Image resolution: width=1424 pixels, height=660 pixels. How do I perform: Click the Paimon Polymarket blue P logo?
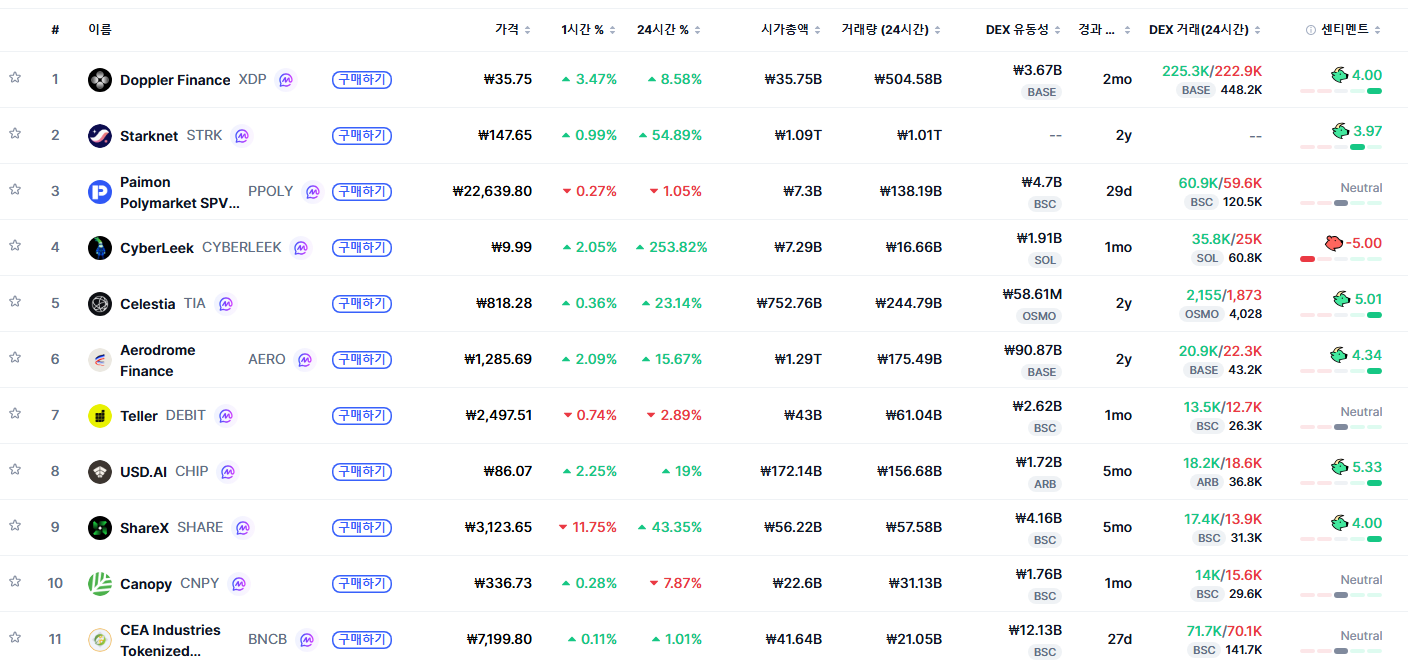coord(100,192)
